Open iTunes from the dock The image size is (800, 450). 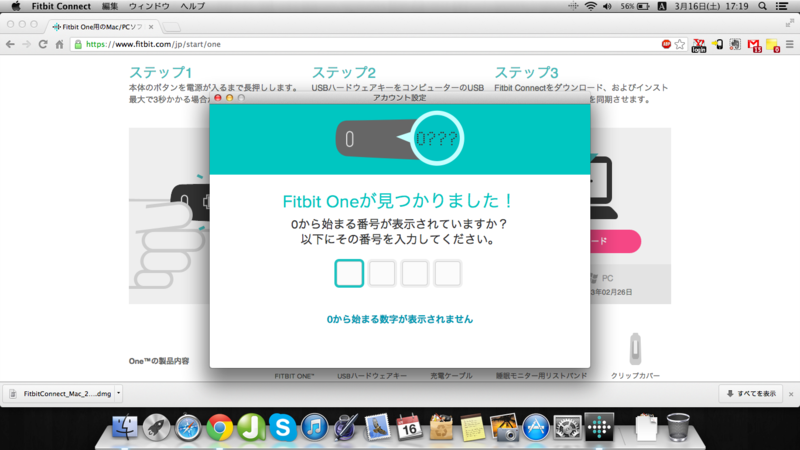click(314, 427)
